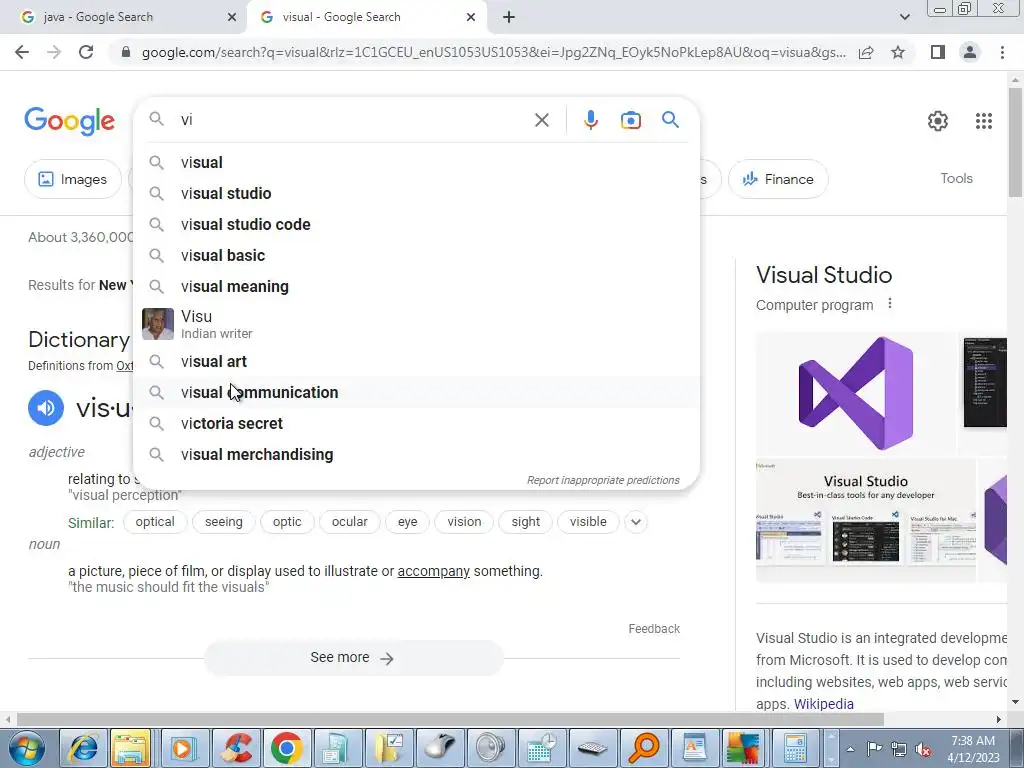The height and width of the screenshot is (768, 1024).
Task: Click the horizontal scrollbar
Action: [x=451, y=719]
